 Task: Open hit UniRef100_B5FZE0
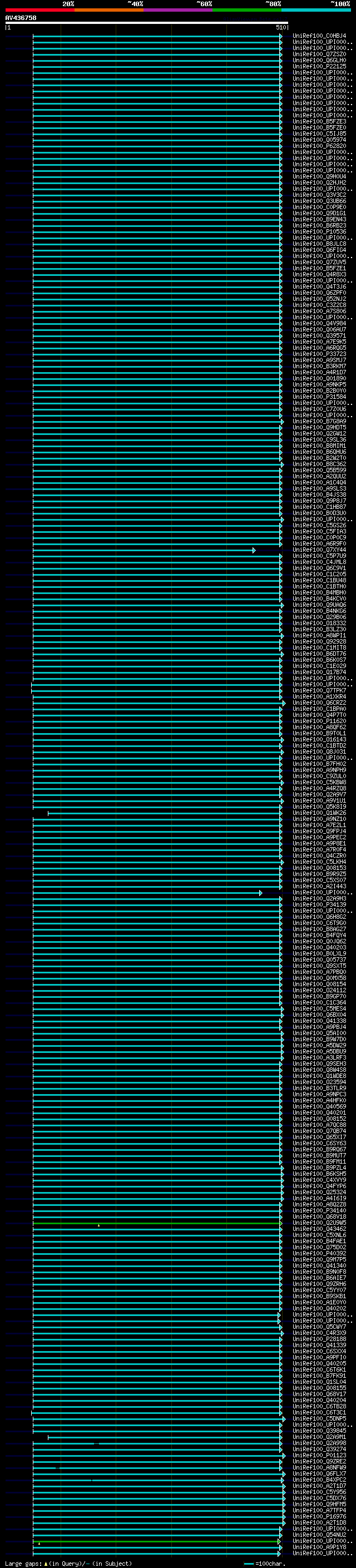(319, 128)
